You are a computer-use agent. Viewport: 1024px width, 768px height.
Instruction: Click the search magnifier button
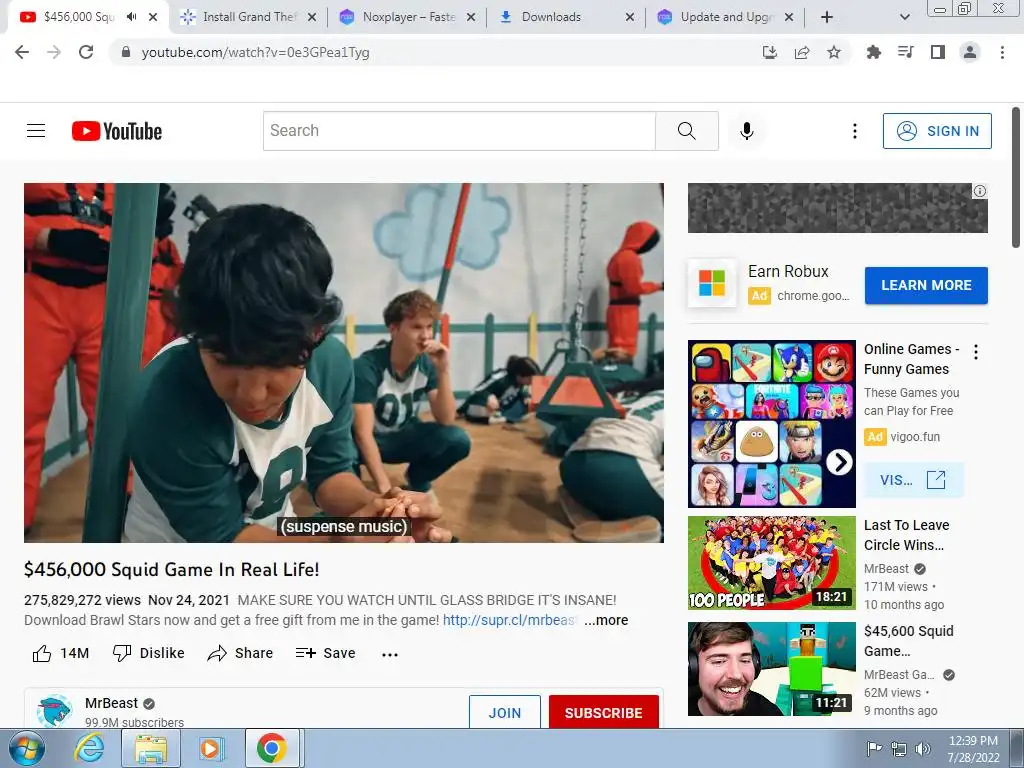tap(686, 131)
